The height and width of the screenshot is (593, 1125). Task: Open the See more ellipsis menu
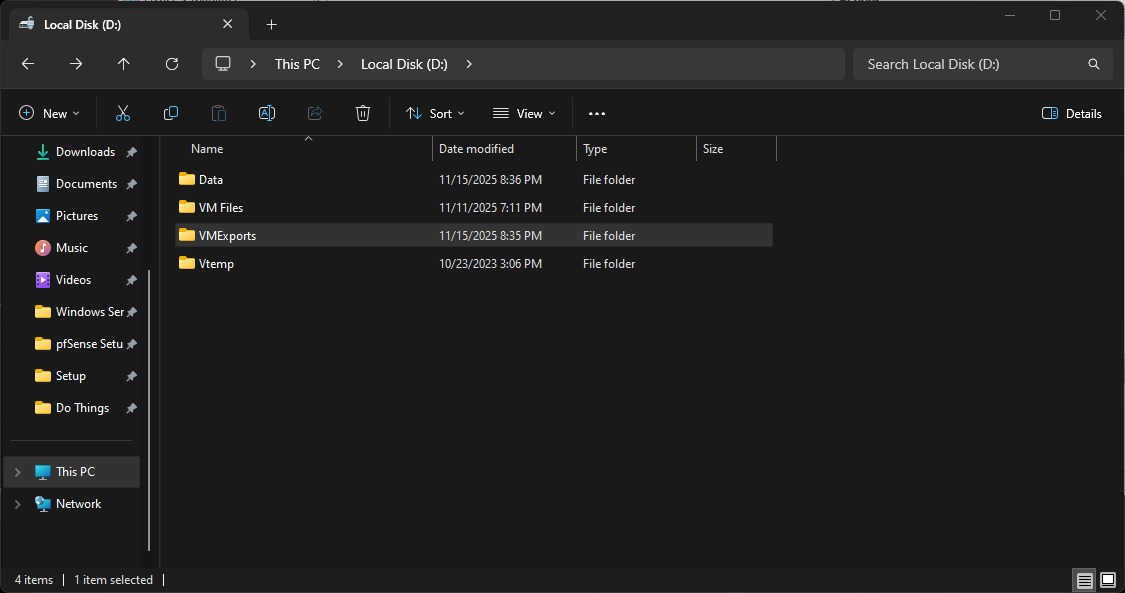(597, 114)
